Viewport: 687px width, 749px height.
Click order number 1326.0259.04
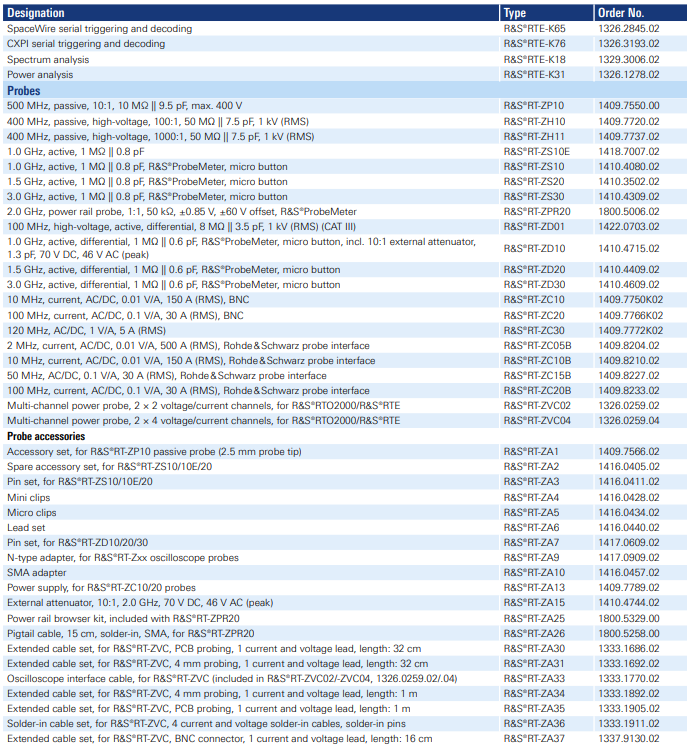[x=629, y=421]
